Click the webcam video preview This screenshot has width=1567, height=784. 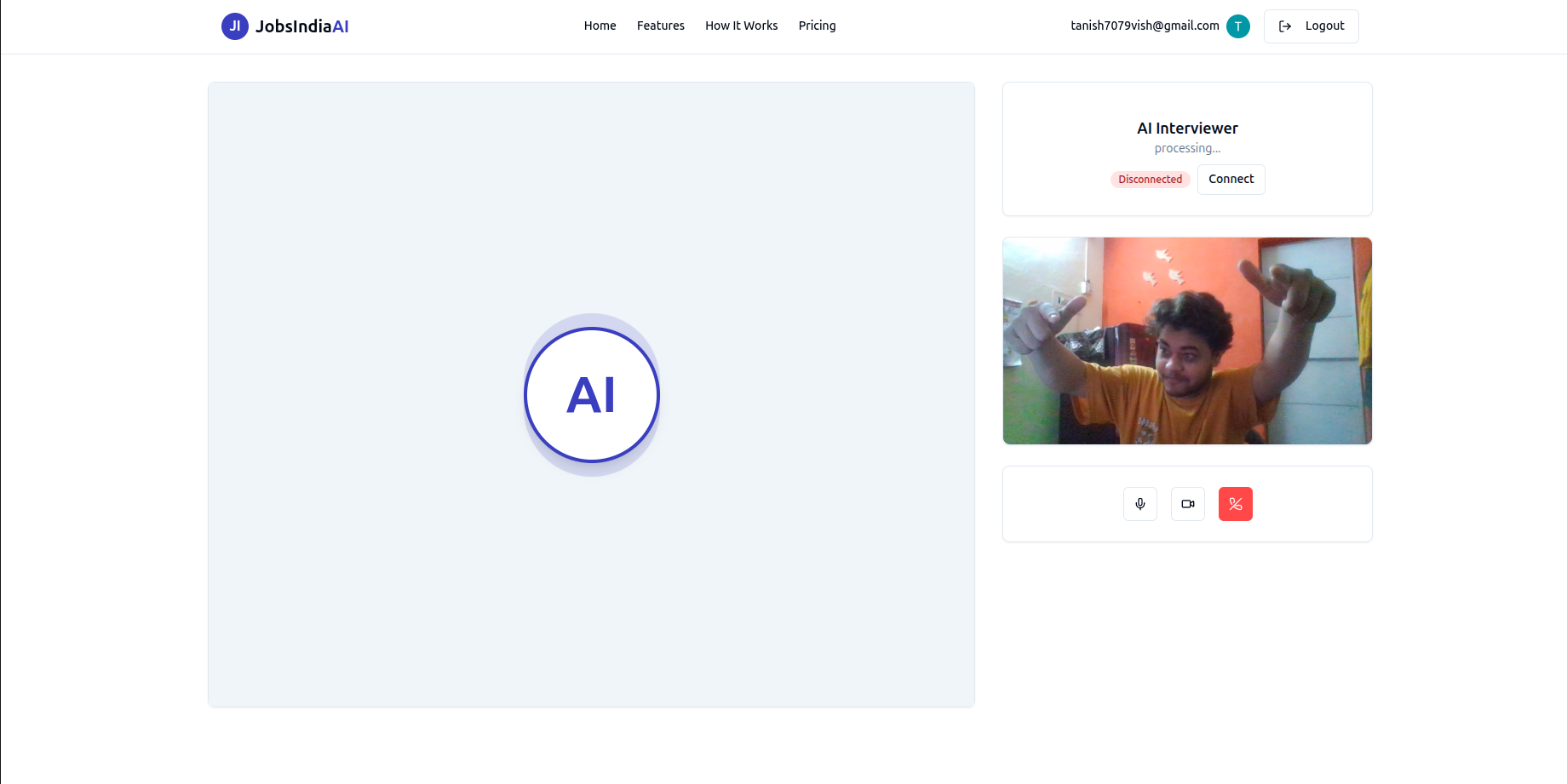click(1187, 340)
